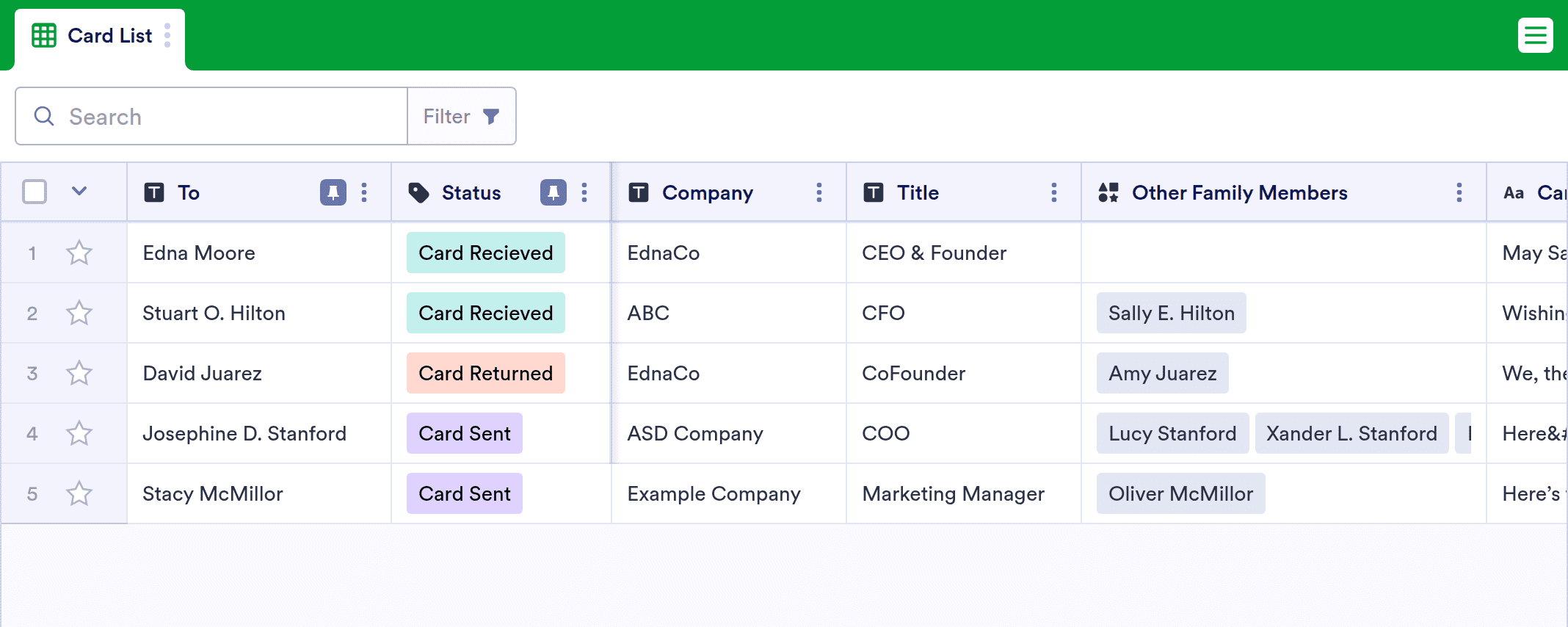Toggle the select-all rows checkbox
Screen dimensions: 1568x627
click(x=35, y=192)
